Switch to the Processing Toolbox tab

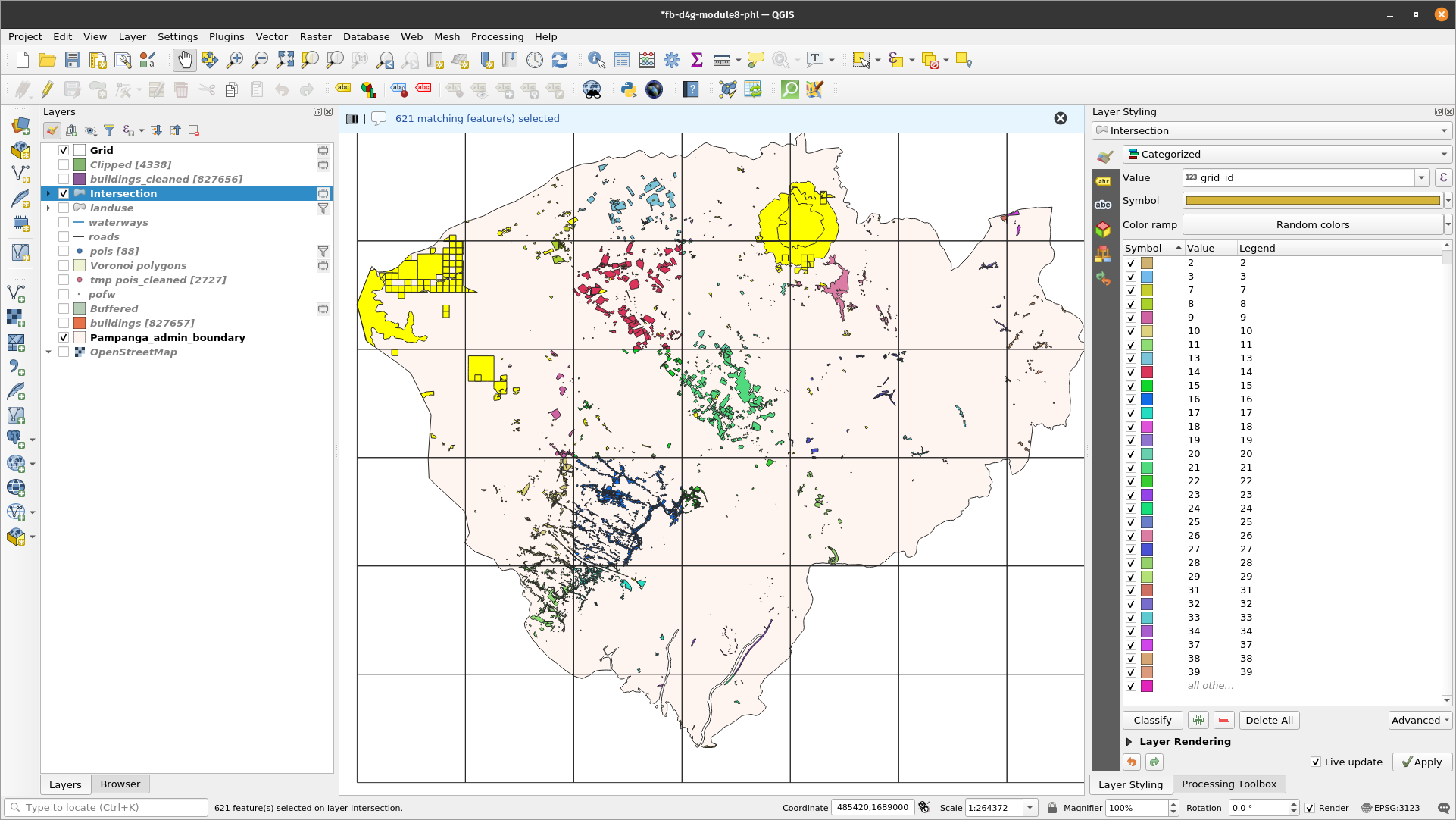[1228, 784]
